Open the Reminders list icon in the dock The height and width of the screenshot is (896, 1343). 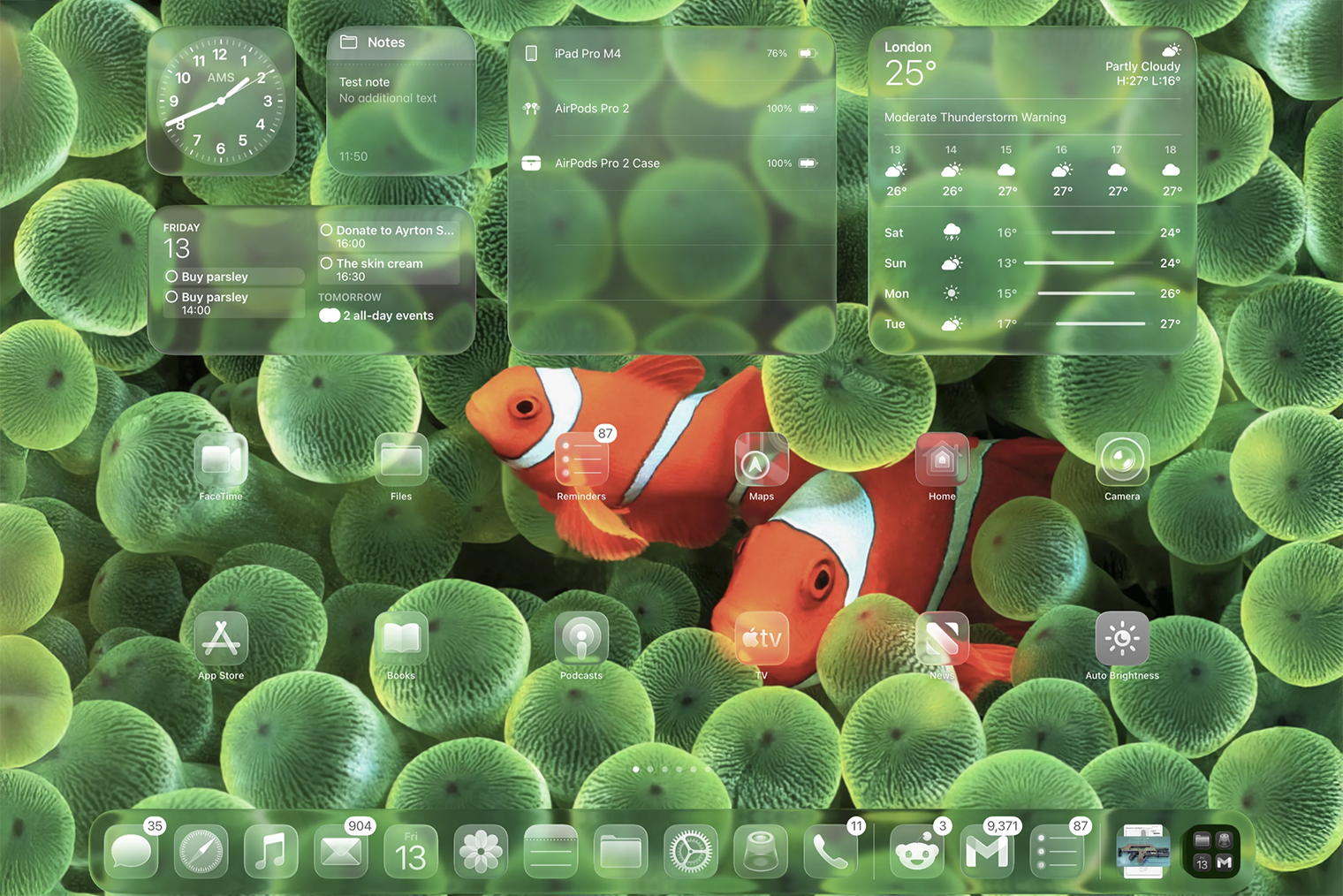point(1057,852)
